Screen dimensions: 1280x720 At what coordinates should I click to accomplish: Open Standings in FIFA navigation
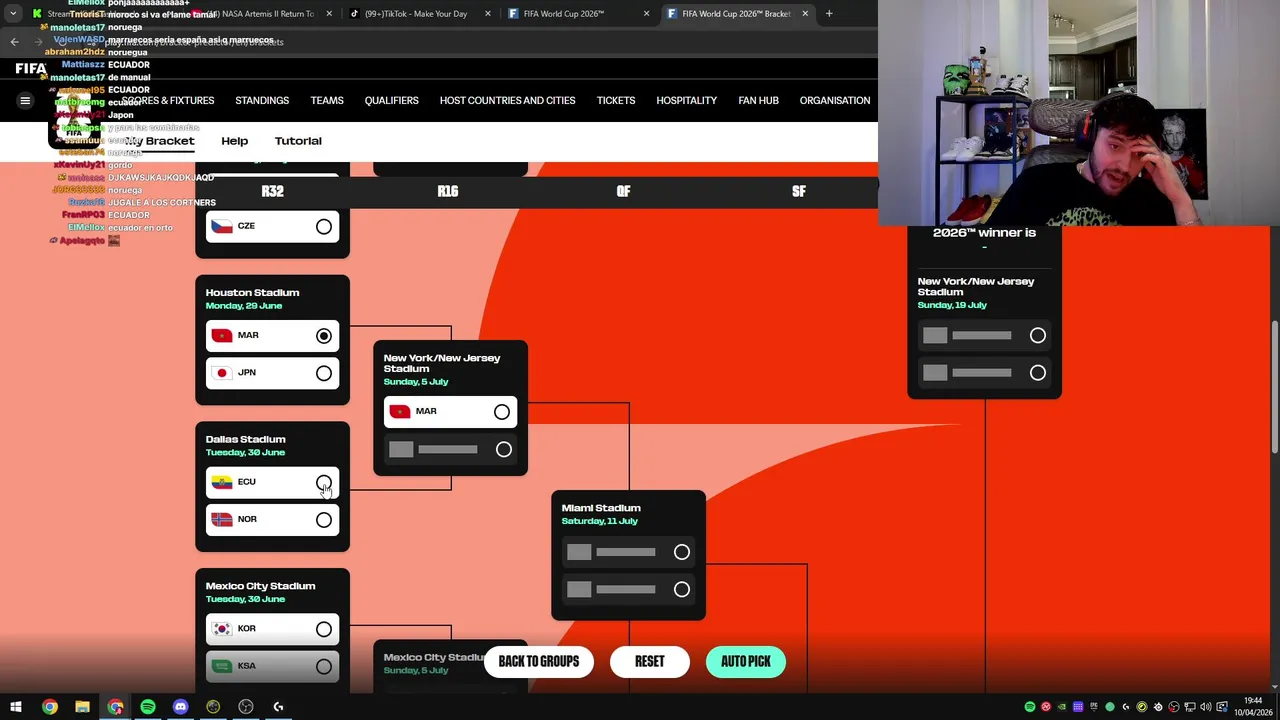click(262, 100)
